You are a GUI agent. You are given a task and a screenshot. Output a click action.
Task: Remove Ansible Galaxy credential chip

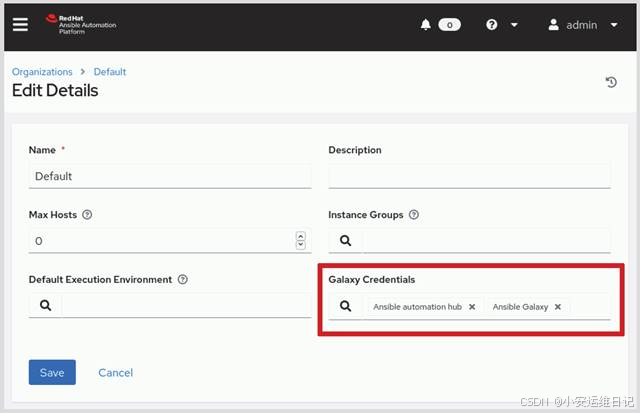558,307
